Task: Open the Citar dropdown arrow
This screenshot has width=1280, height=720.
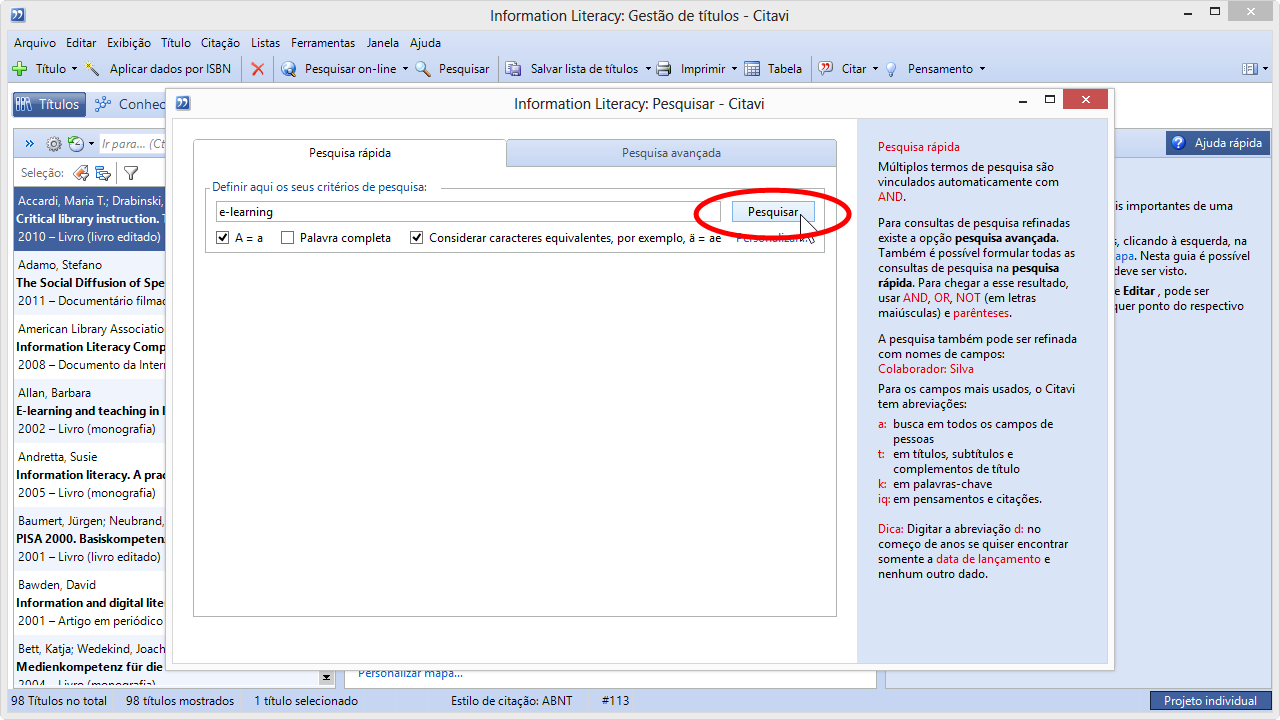Action: tap(875, 69)
